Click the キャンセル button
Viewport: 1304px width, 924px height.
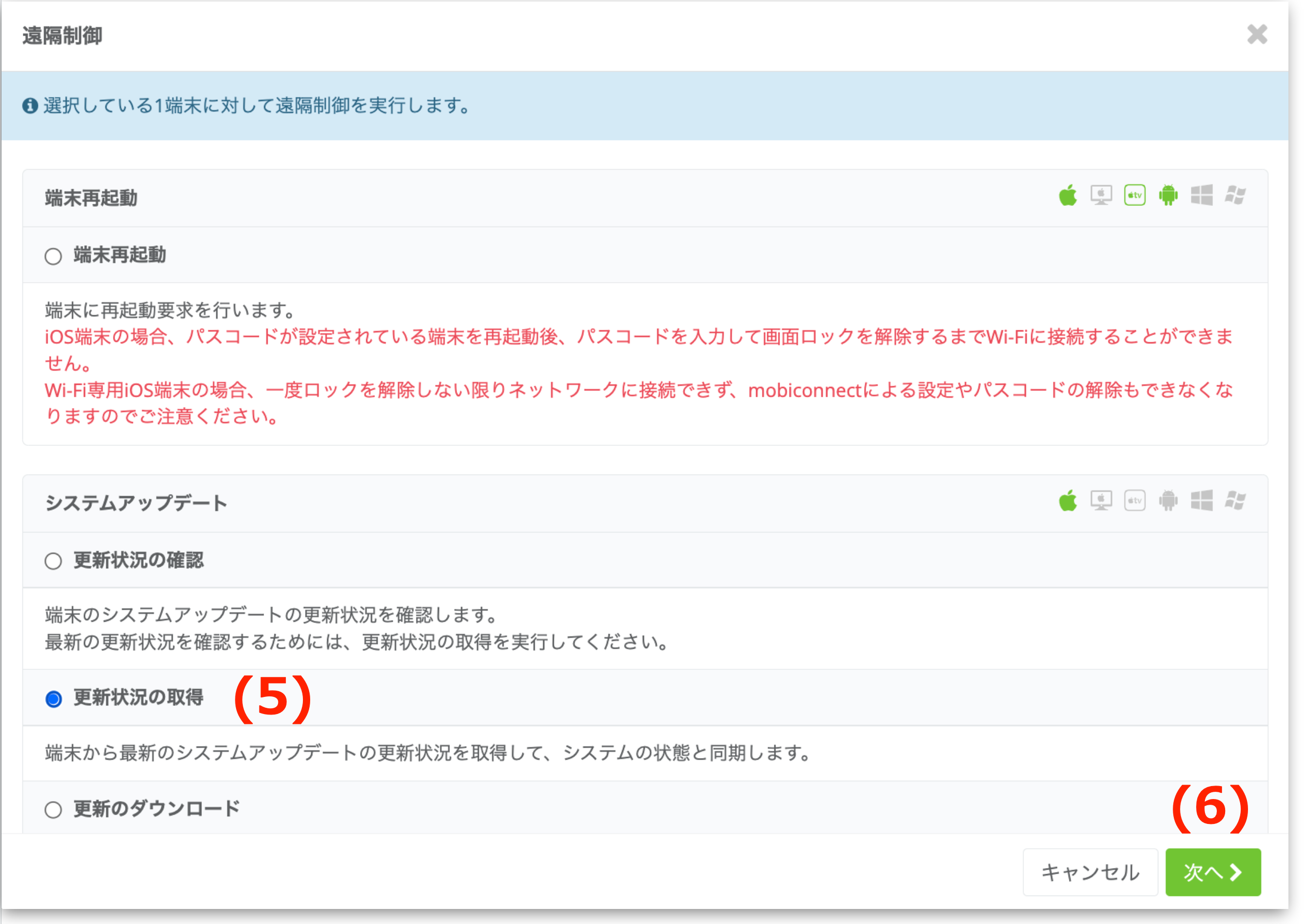pyautogui.click(x=1090, y=872)
